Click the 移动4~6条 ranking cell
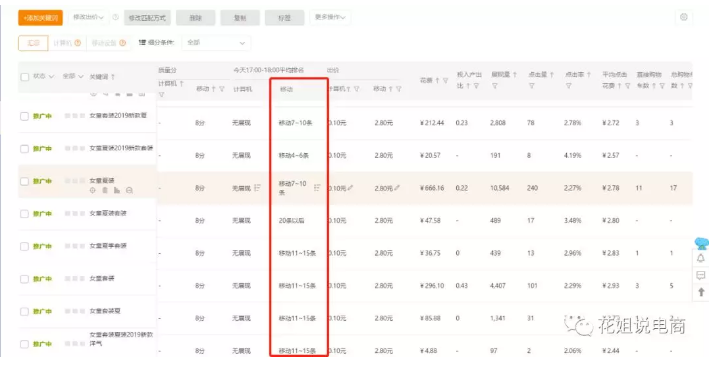Screen dimensions: 728x376 click(293, 156)
